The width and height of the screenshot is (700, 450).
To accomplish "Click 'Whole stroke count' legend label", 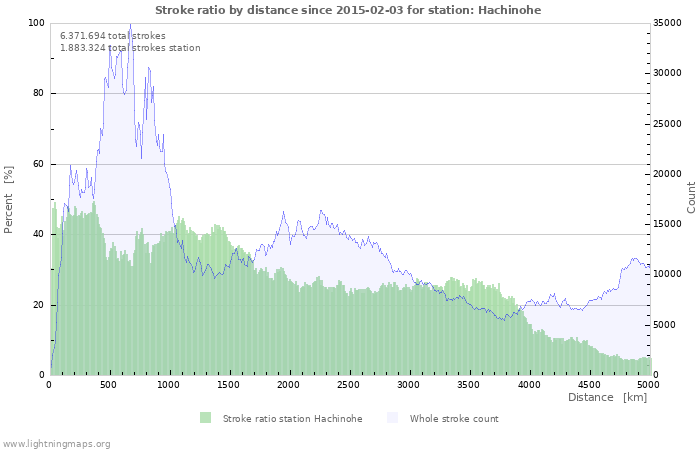I will (x=454, y=419).
